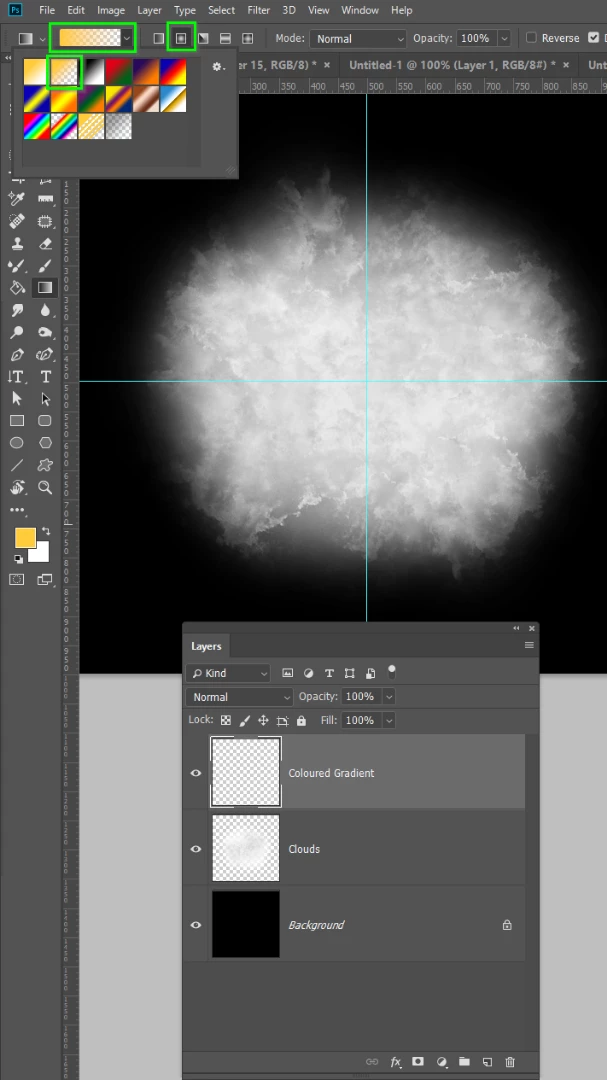Select the Paint Bucket tool
This screenshot has width=607, height=1080.
click(17, 288)
